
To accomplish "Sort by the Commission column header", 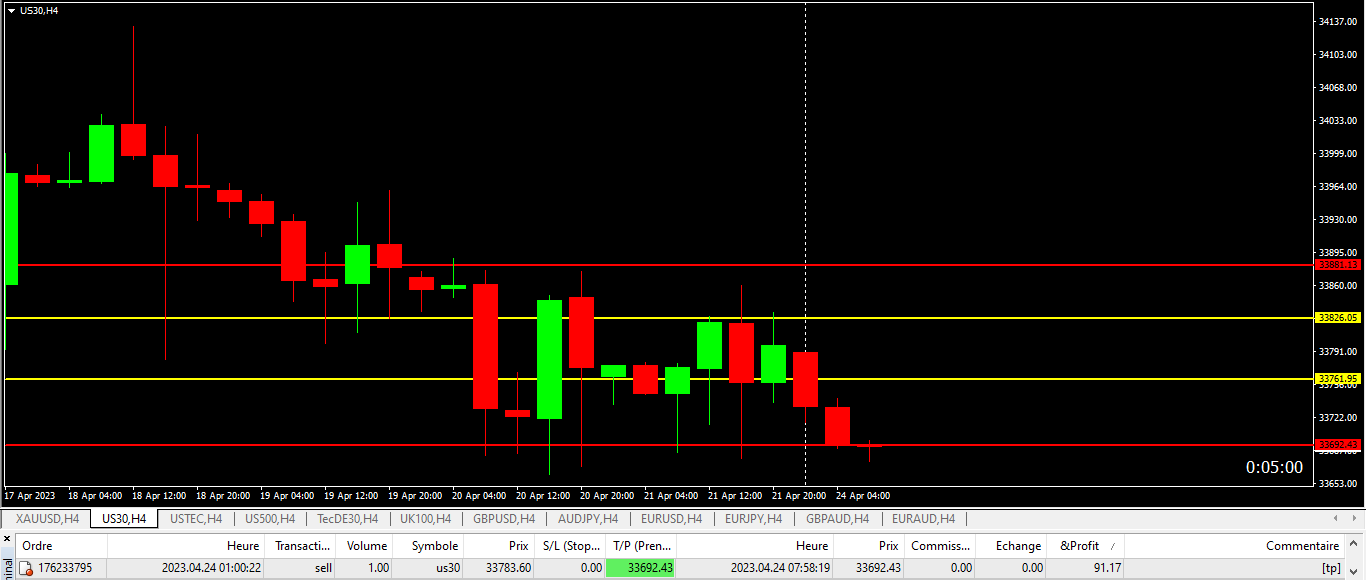I will point(940,546).
